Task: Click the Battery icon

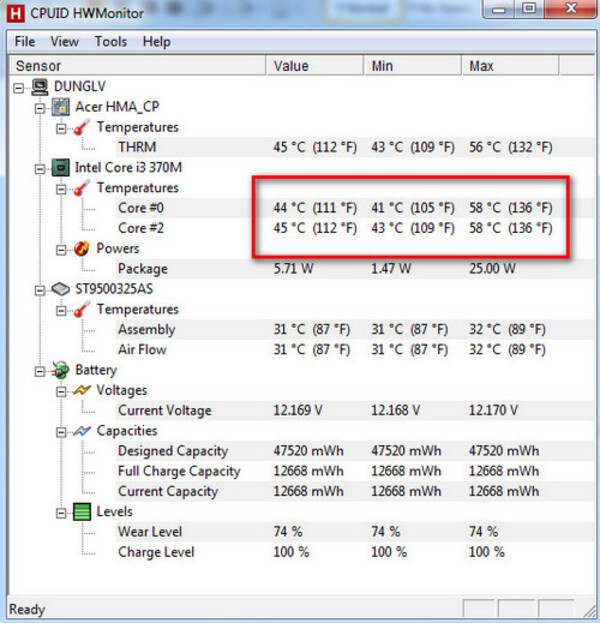Action: 60,370
